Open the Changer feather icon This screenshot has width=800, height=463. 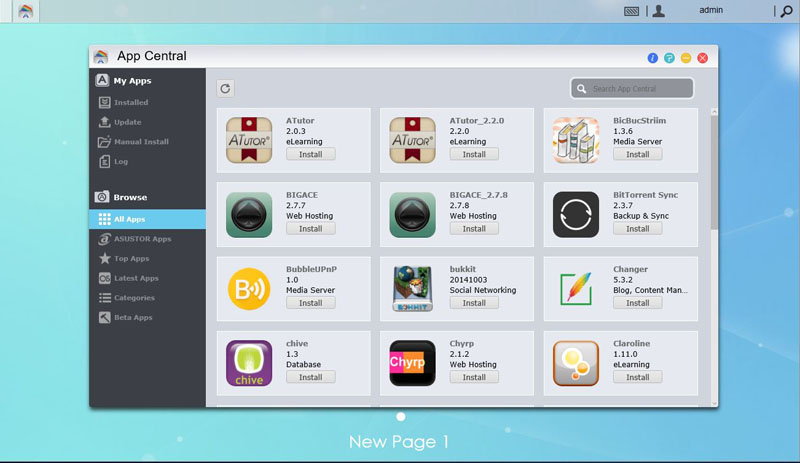pos(576,289)
